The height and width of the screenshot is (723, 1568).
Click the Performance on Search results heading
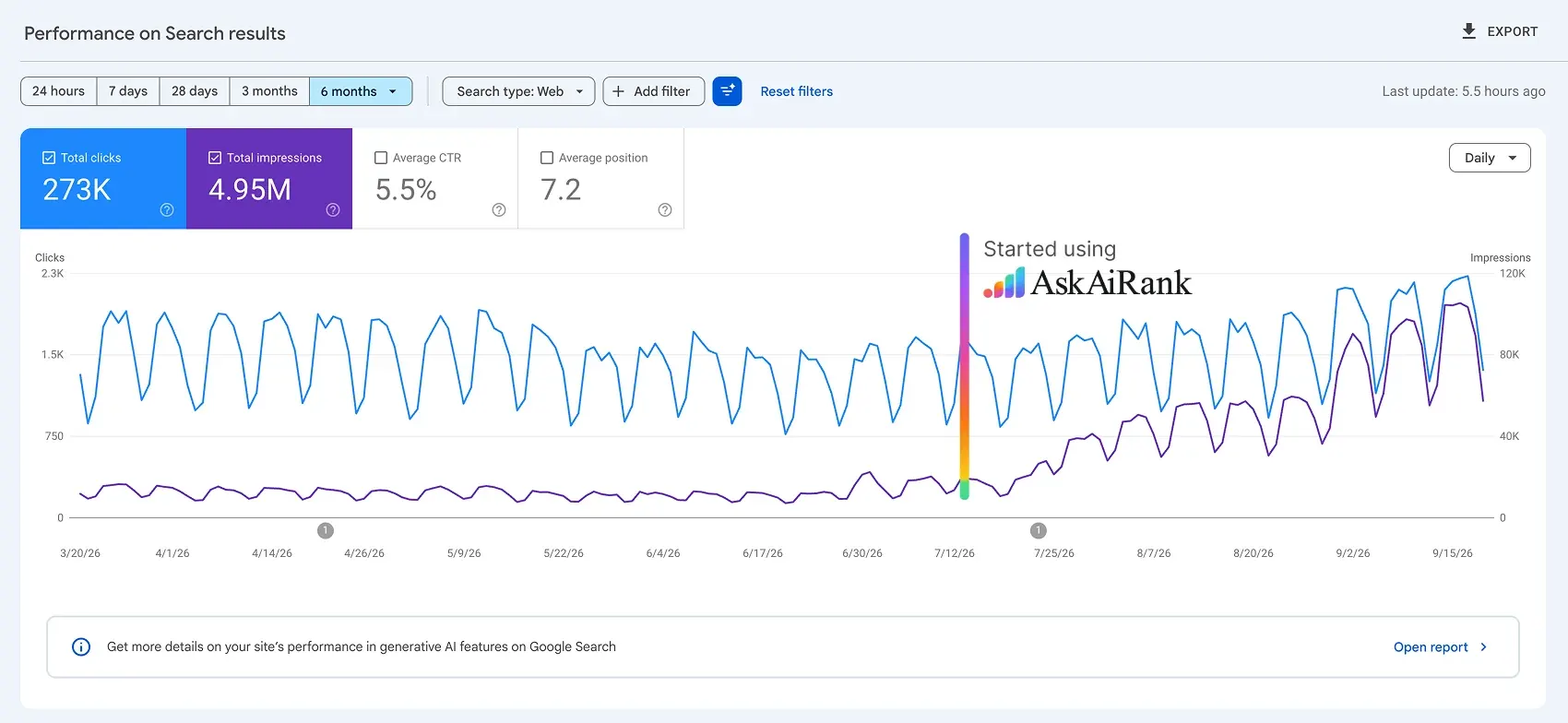155,33
